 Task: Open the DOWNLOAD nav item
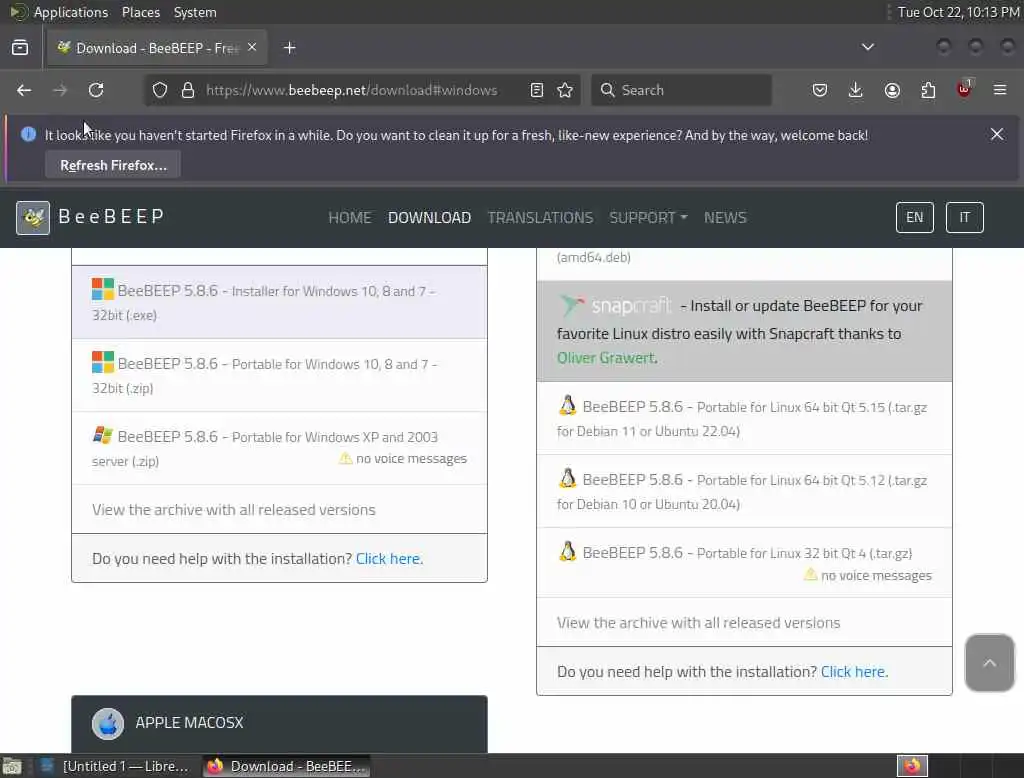[x=429, y=218]
